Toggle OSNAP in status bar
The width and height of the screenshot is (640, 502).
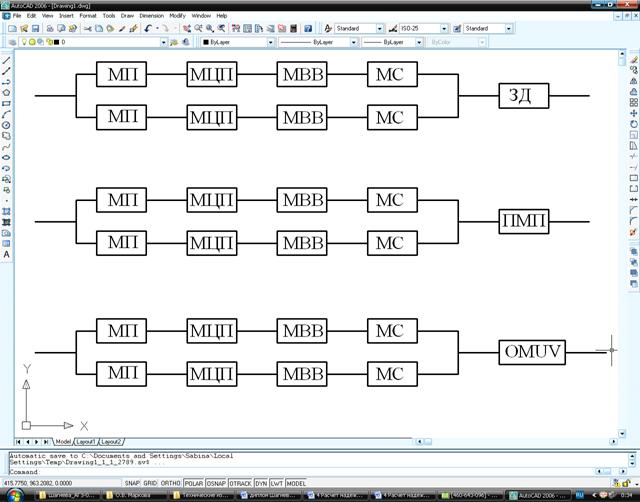tap(215, 482)
